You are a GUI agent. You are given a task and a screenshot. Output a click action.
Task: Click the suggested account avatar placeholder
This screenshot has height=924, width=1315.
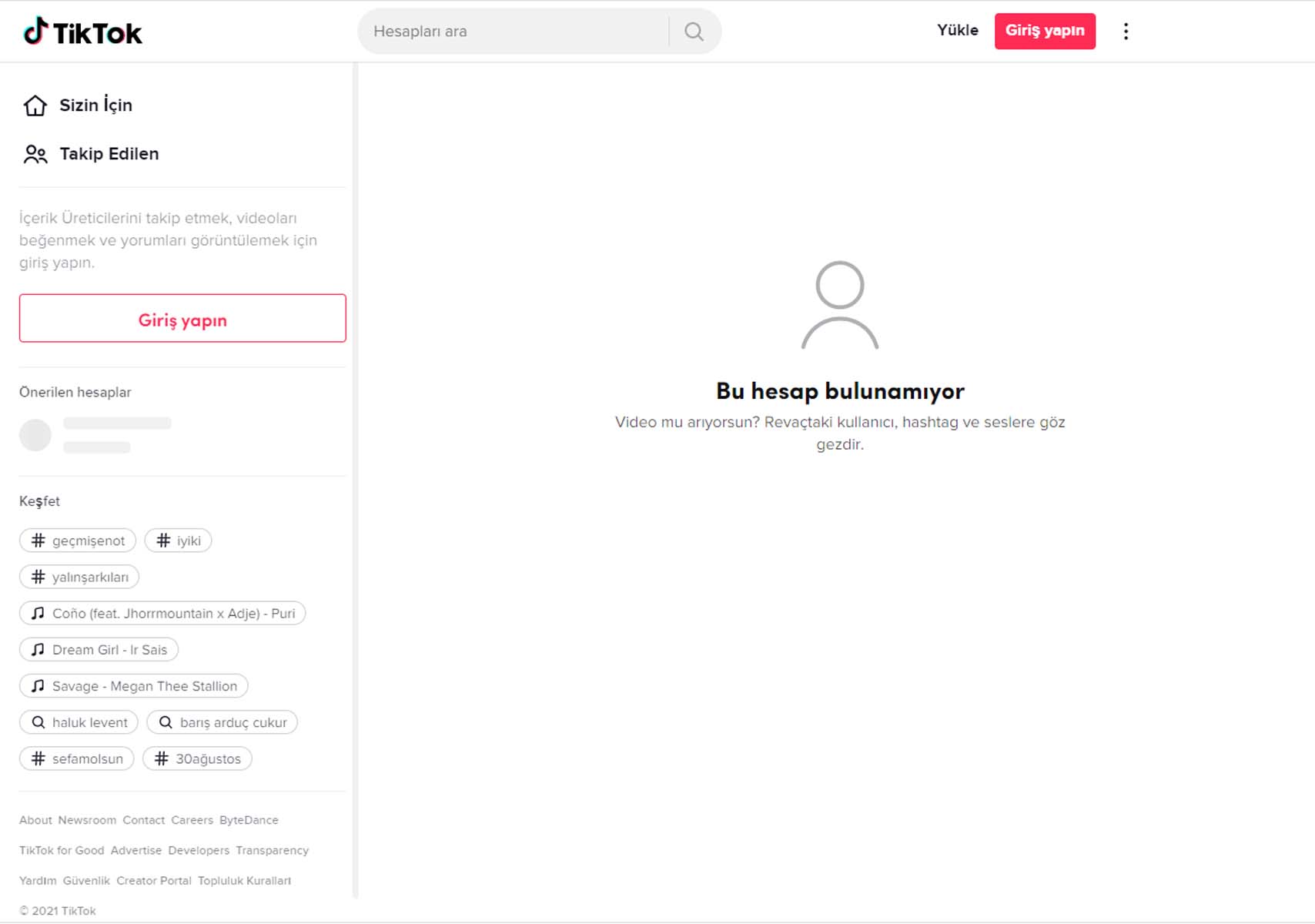tap(35, 435)
